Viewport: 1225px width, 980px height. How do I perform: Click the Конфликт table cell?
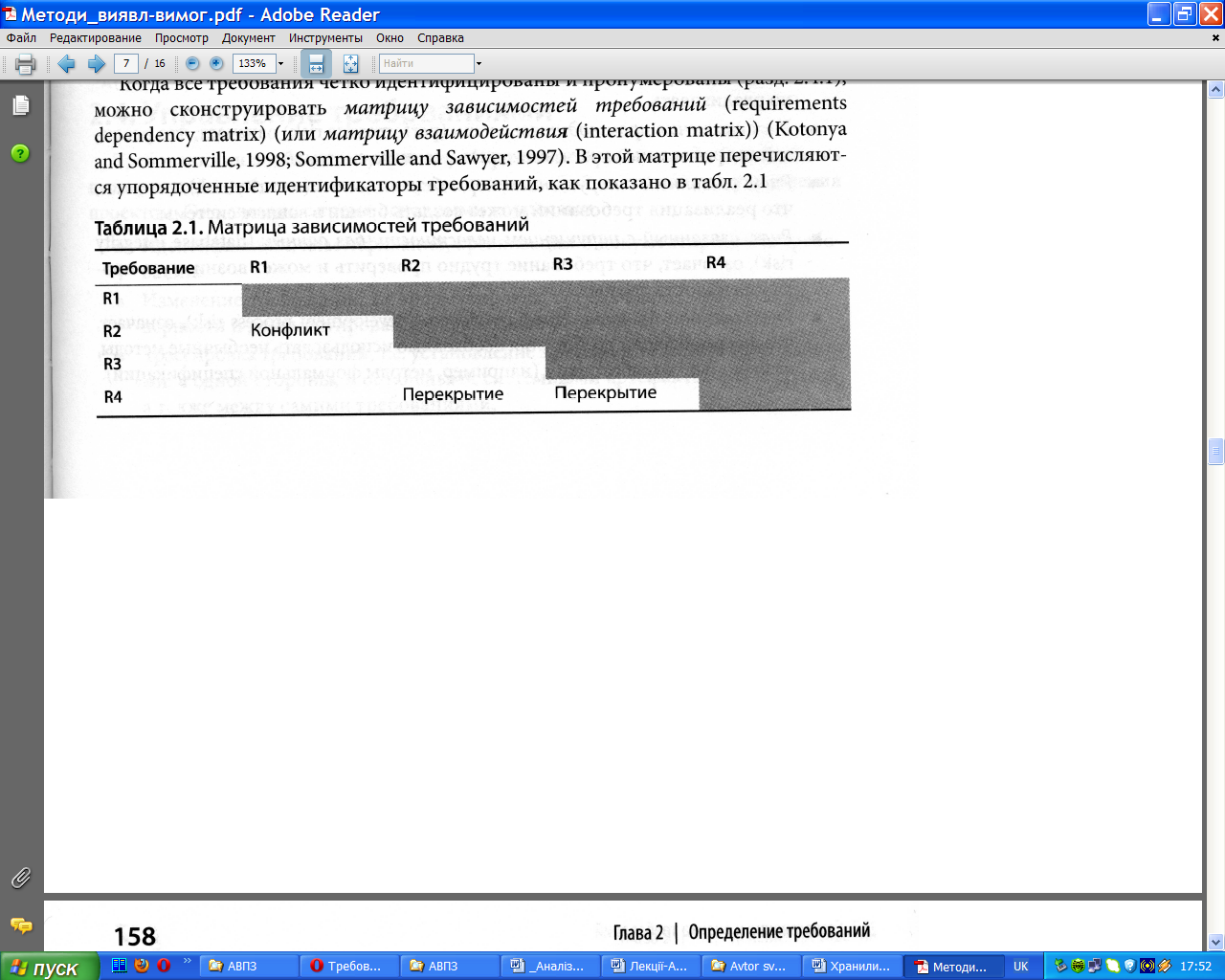(290, 330)
